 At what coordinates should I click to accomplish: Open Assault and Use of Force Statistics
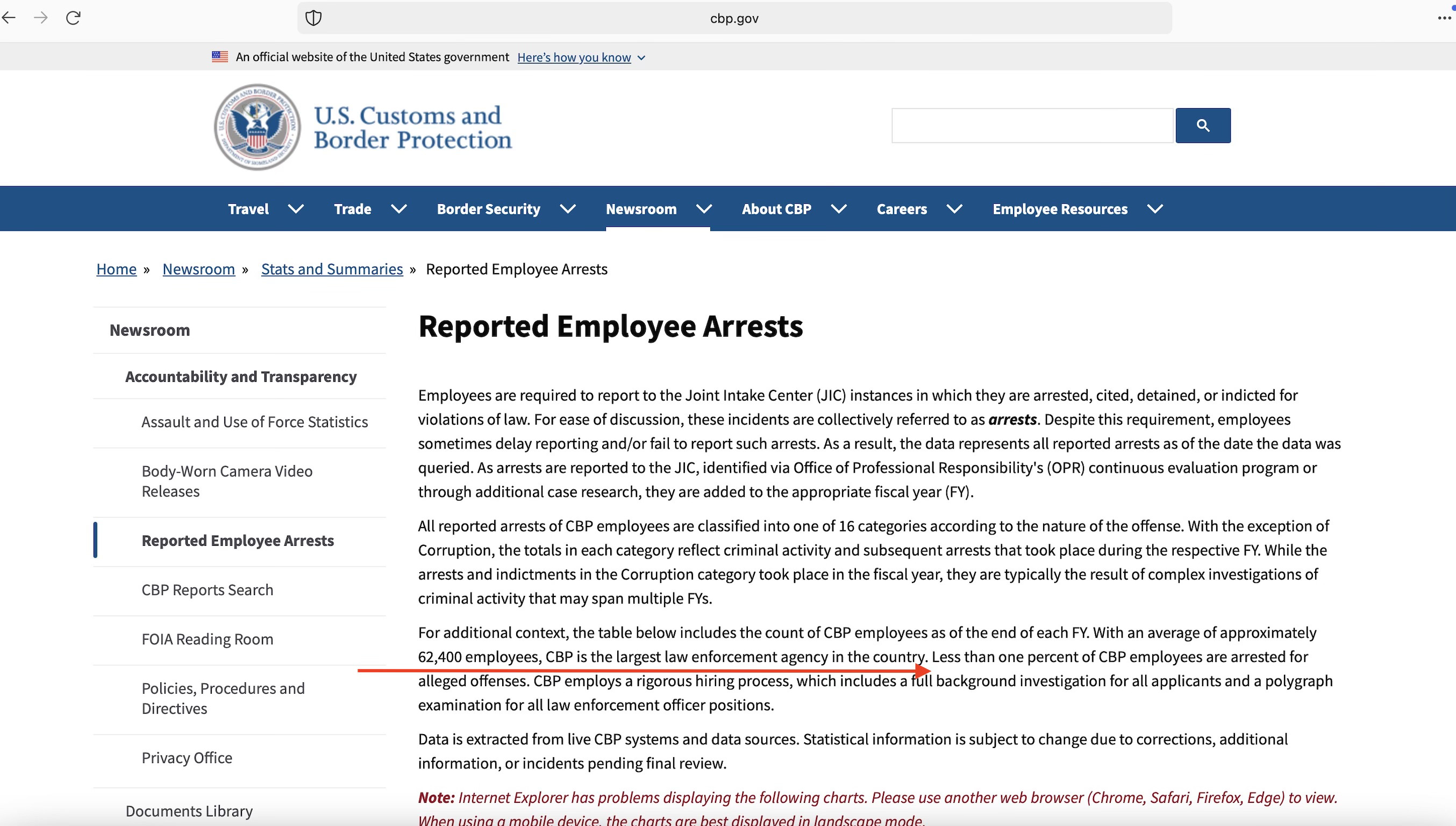point(255,422)
